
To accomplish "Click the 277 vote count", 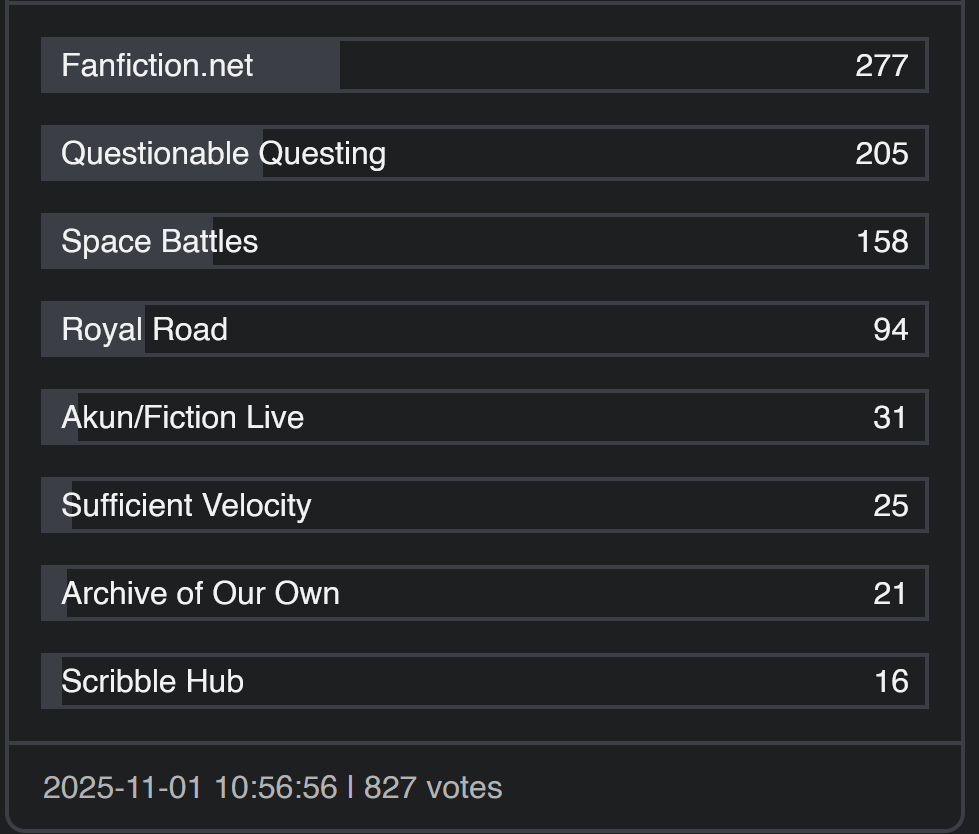I will pos(882,66).
